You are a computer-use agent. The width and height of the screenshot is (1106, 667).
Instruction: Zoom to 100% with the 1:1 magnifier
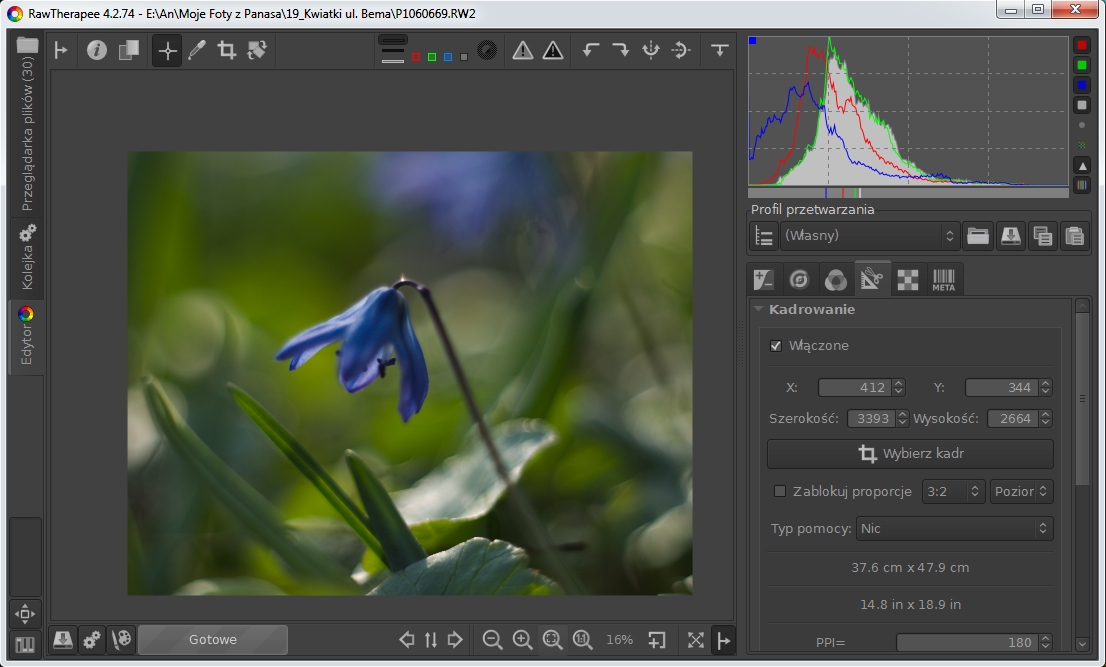582,640
